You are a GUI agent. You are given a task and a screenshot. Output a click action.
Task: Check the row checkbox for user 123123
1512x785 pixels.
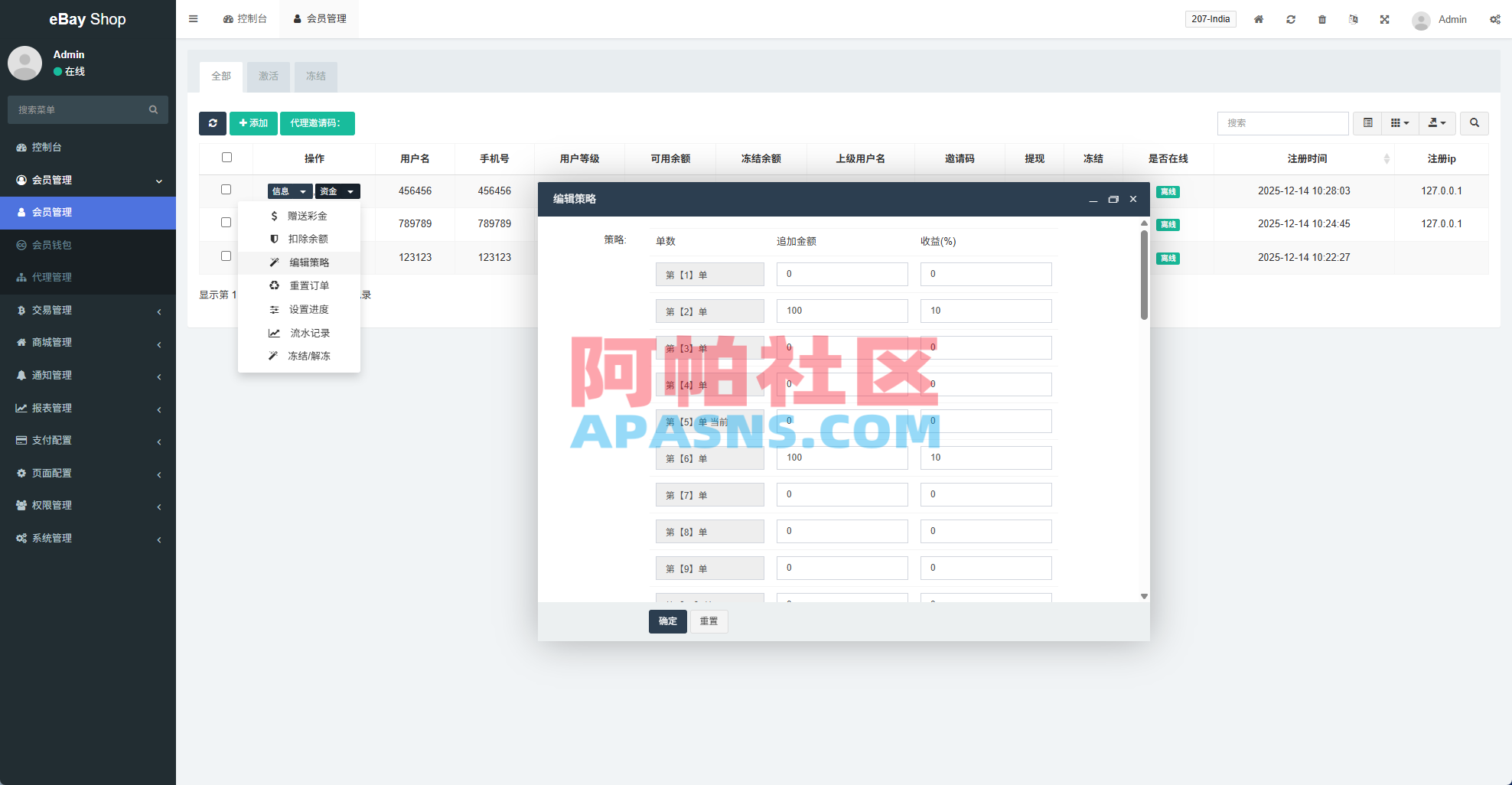tap(226, 256)
